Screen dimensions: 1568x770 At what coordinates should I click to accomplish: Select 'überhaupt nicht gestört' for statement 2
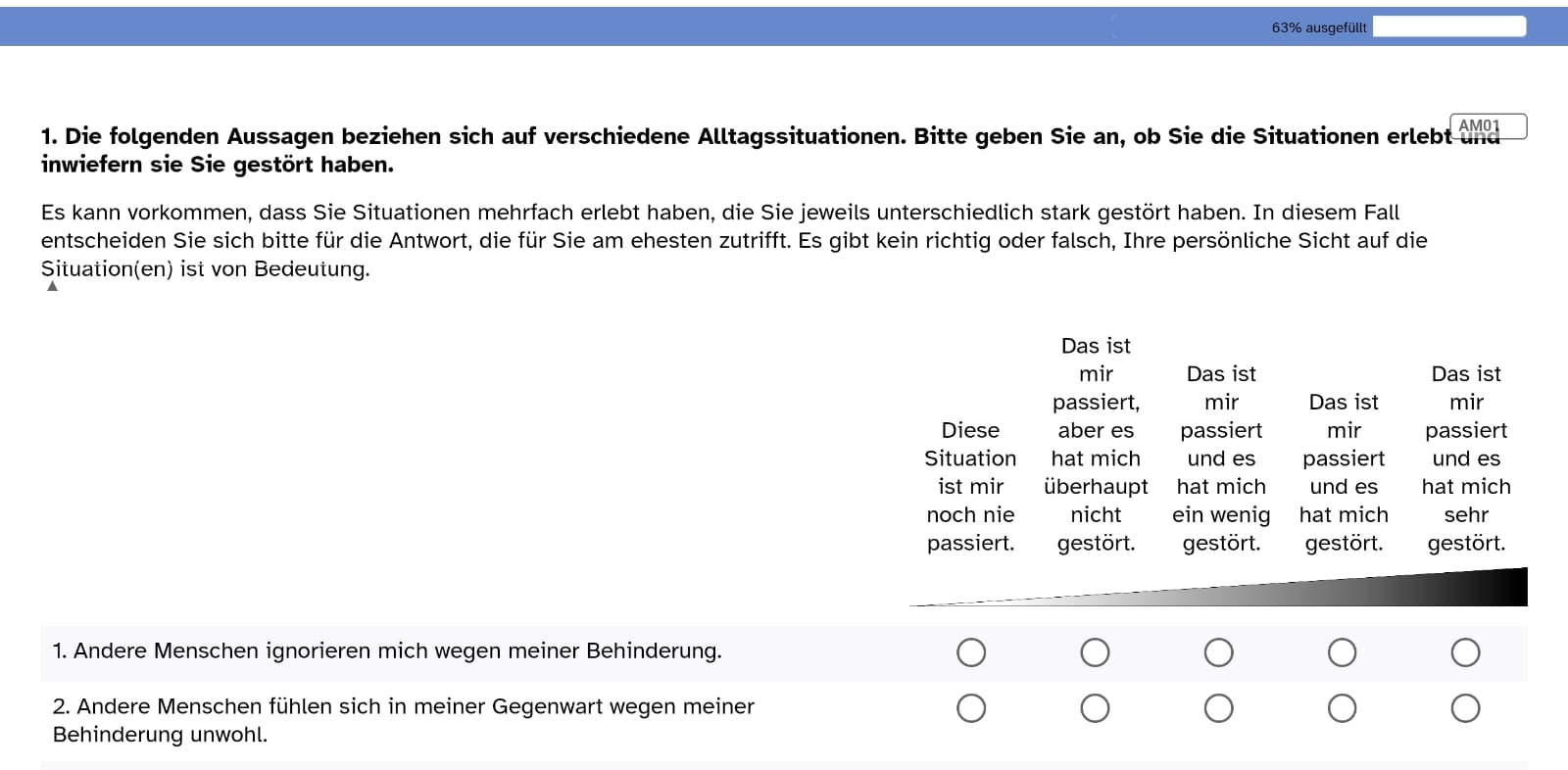click(1095, 708)
